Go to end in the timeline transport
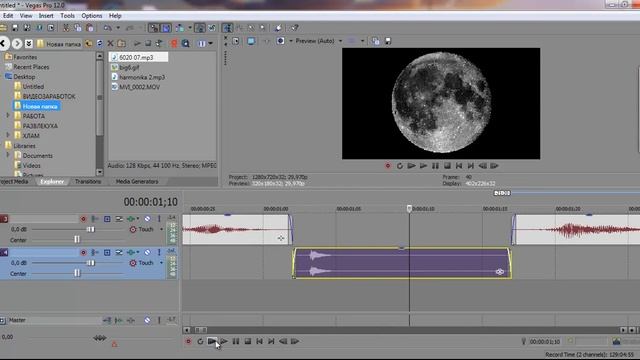Viewport: 640px width, 360px height. pyautogui.click(x=271, y=341)
